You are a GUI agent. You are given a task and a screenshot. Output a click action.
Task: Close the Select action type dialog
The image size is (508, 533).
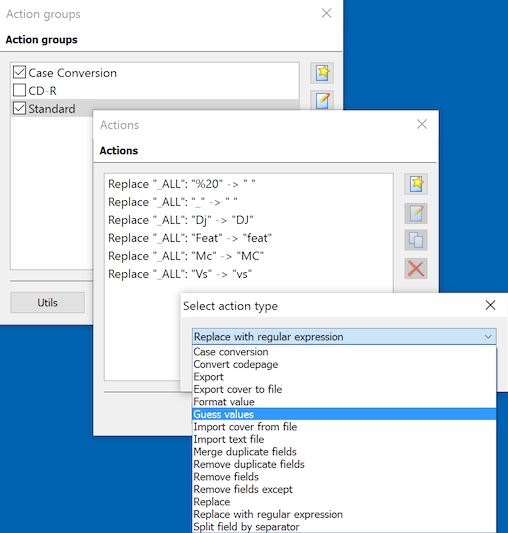(x=490, y=305)
